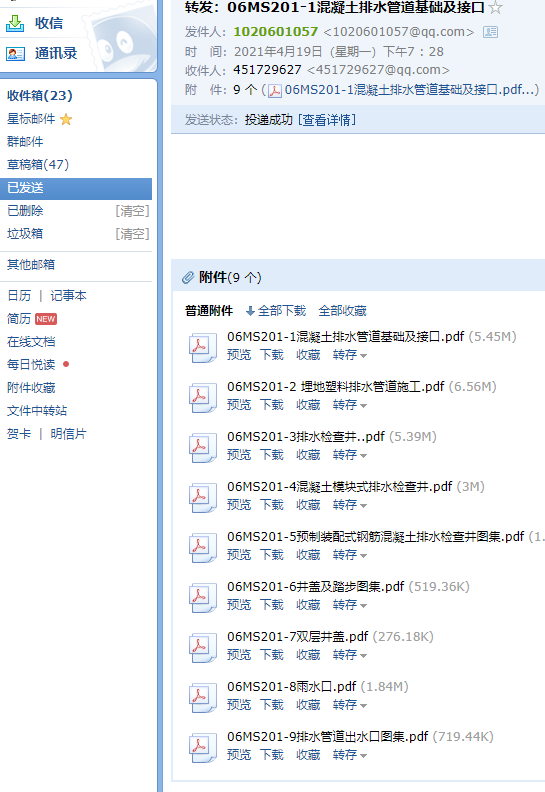545x792 pixels.
Task: Open 其他邮箱
Action: point(31,265)
